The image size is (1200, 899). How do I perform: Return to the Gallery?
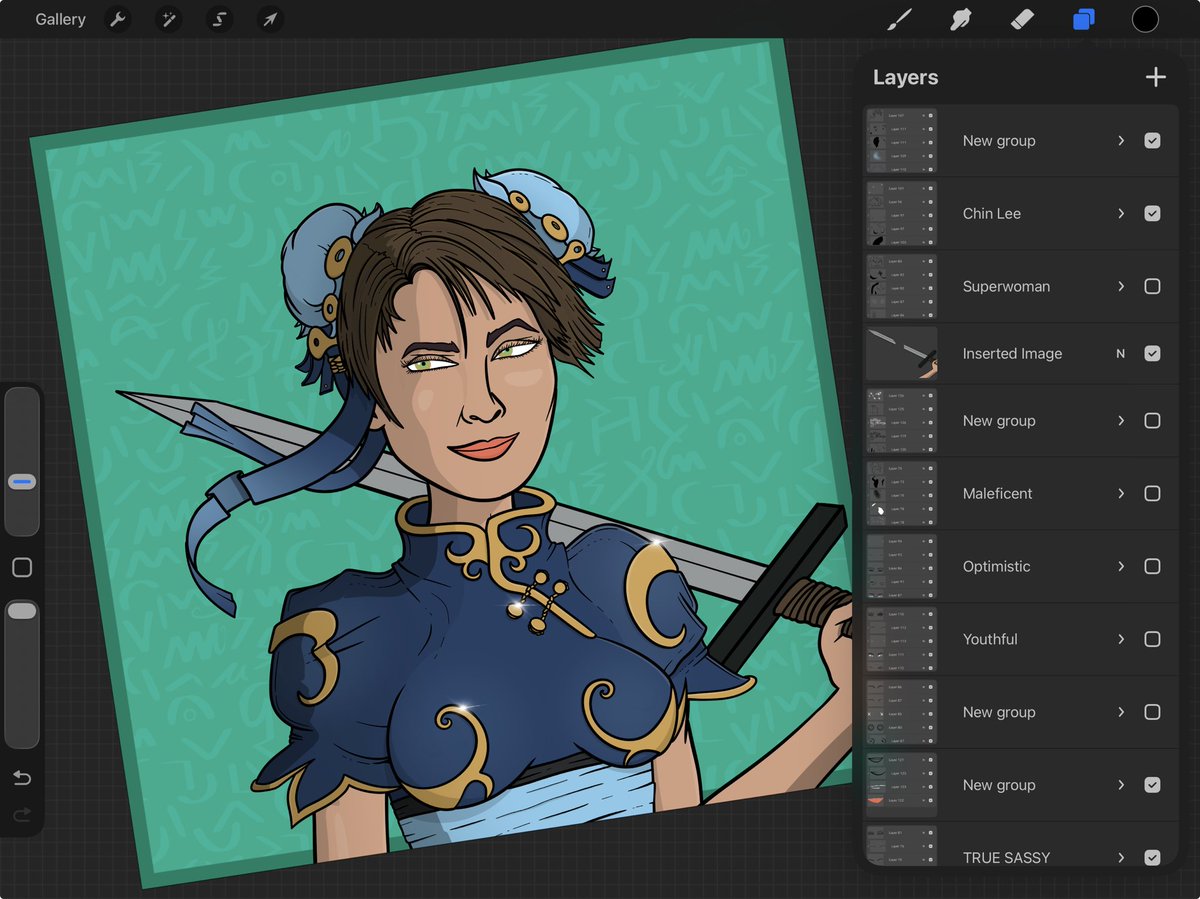(60, 19)
